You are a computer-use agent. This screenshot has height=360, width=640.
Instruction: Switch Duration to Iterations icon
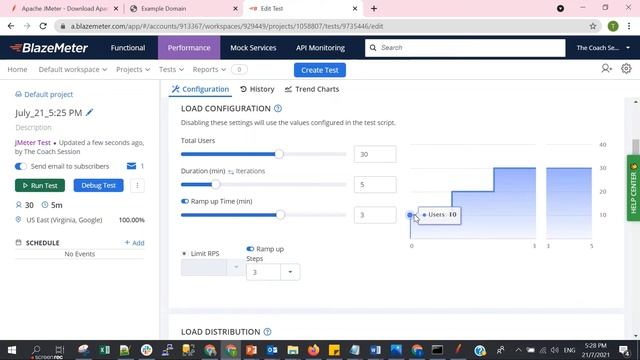pyautogui.click(x=231, y=171)
